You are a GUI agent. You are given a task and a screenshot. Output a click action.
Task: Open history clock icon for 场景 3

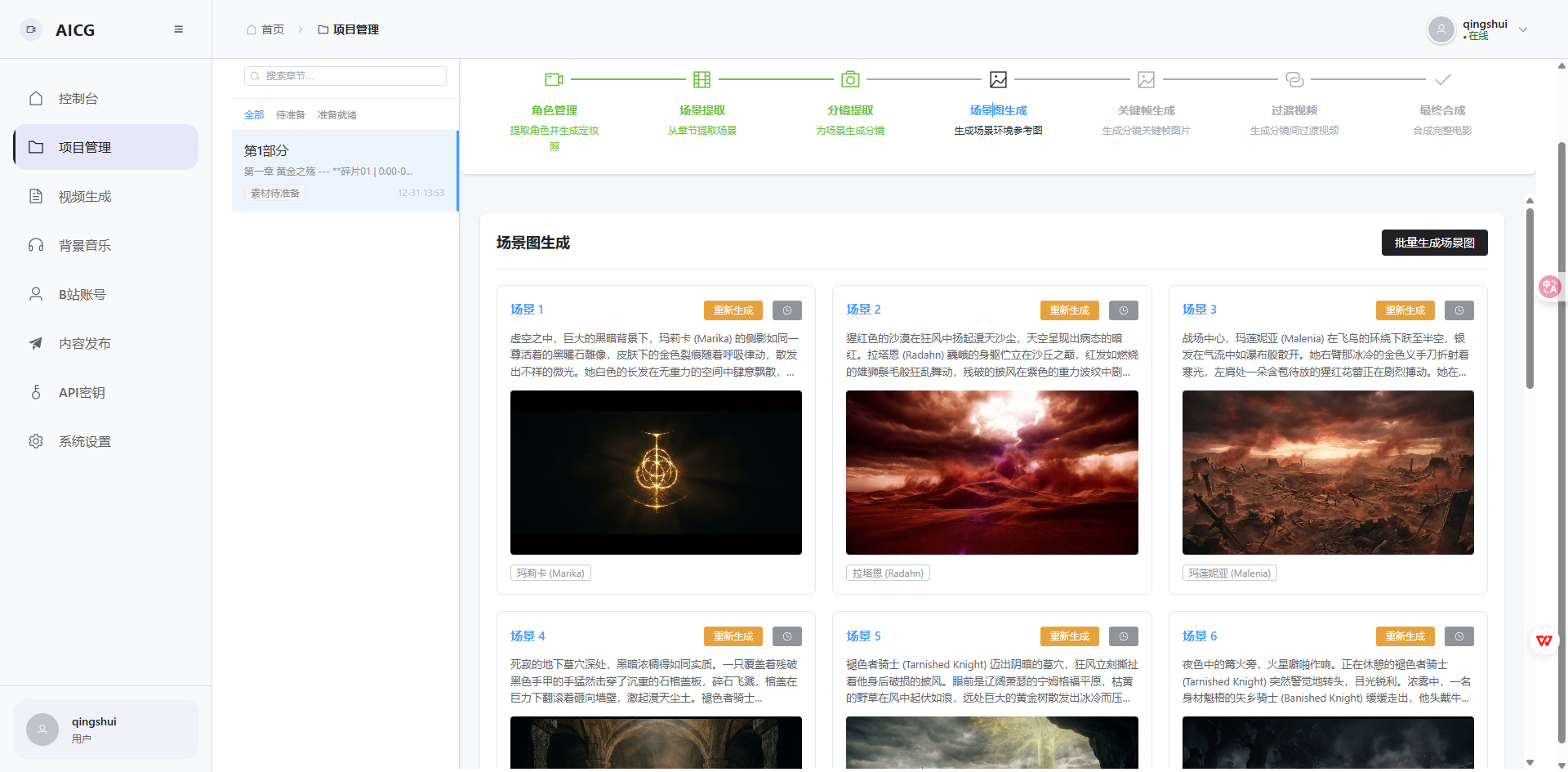(1459, 310)
